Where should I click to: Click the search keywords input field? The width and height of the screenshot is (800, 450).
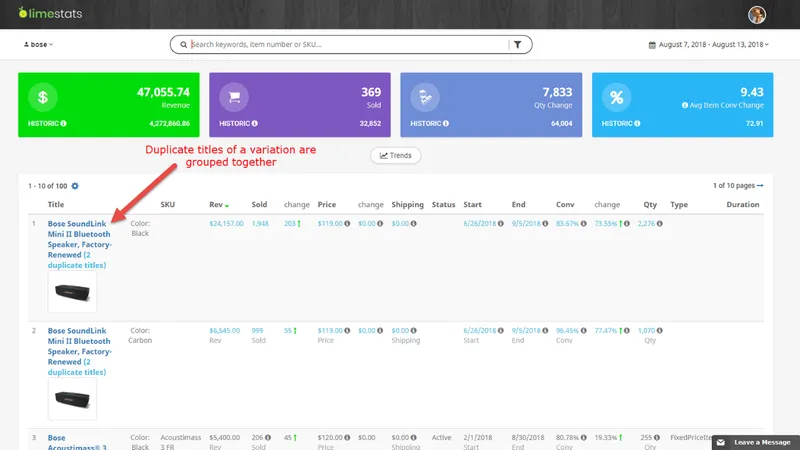pyautogui.click(x=349, y=44)
